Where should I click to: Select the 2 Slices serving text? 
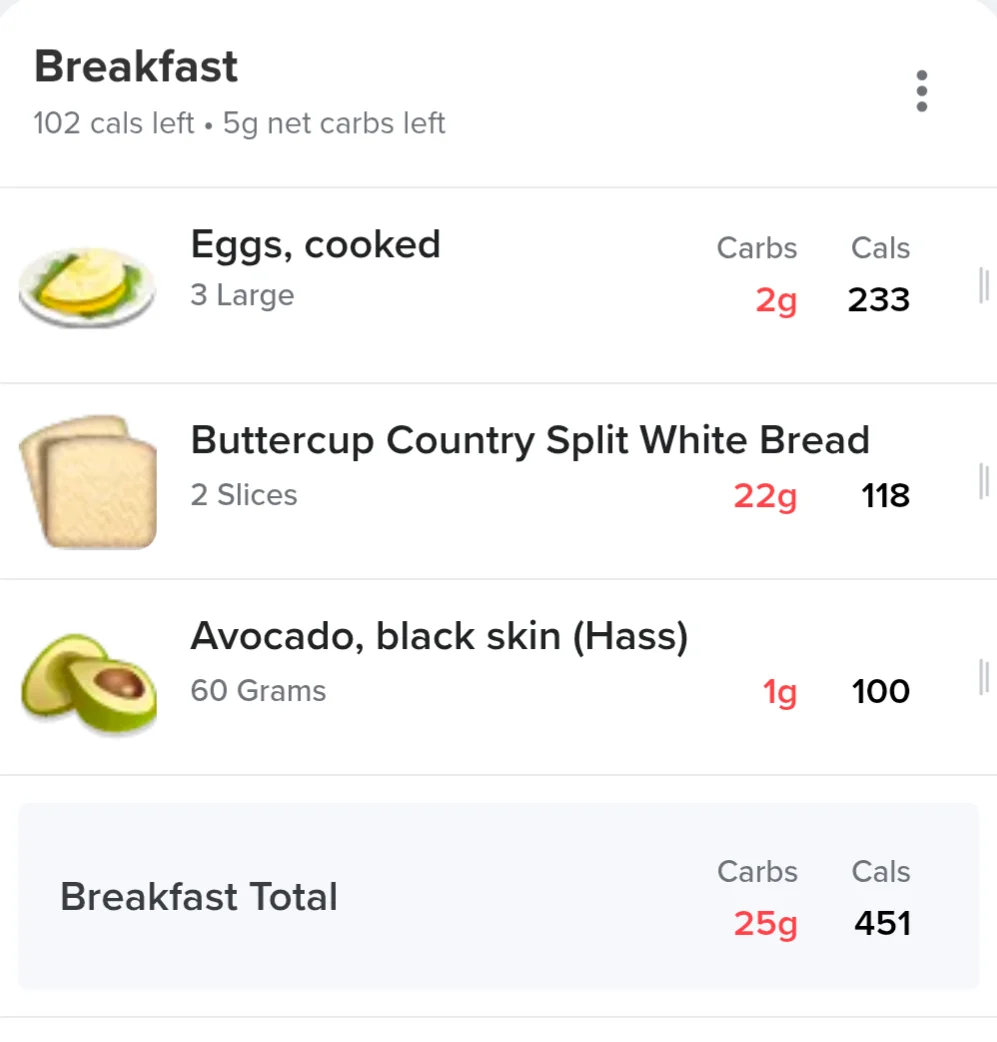click(x=244, y=494)
